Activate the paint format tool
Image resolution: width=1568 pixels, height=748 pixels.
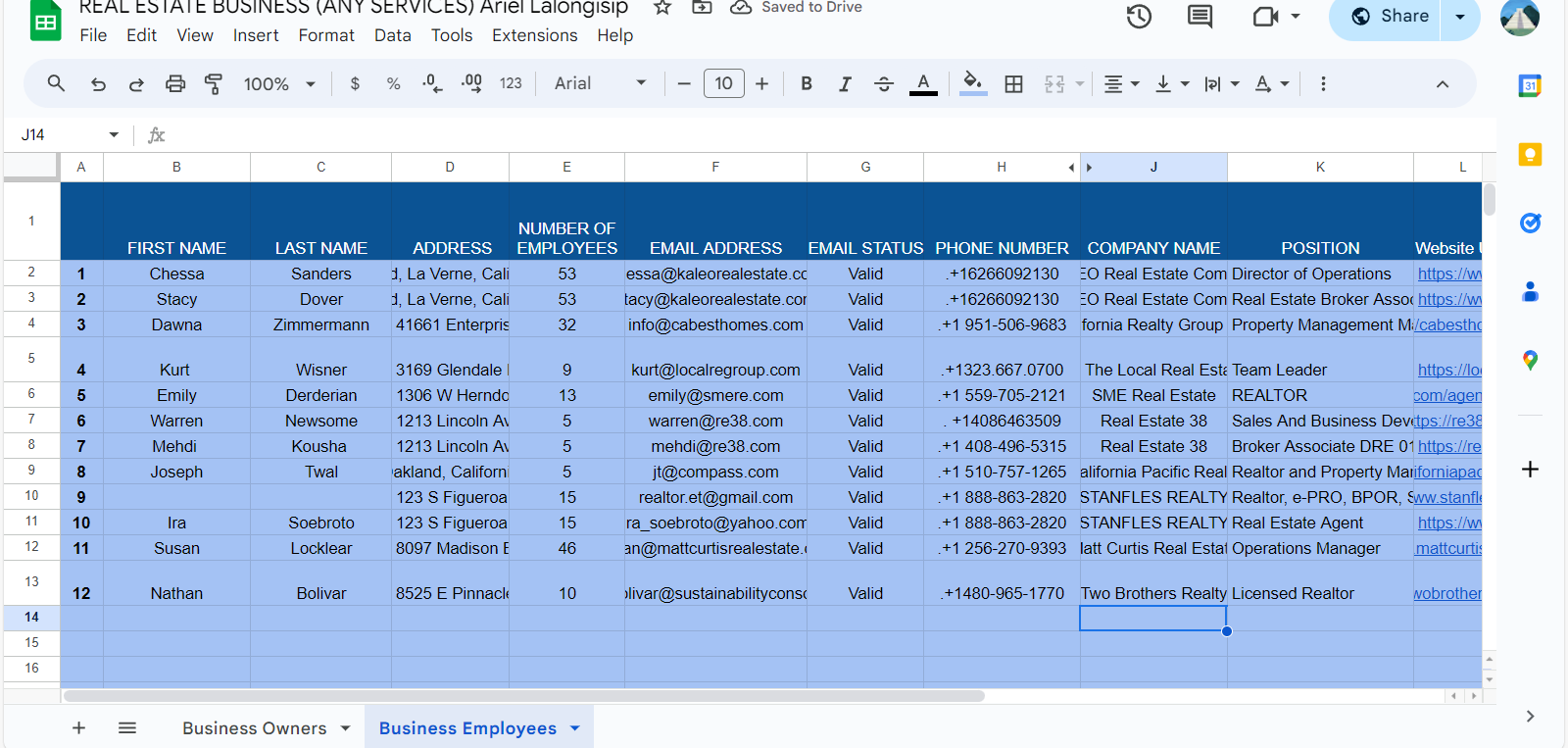pyautogui.click(x=213, y=84)
